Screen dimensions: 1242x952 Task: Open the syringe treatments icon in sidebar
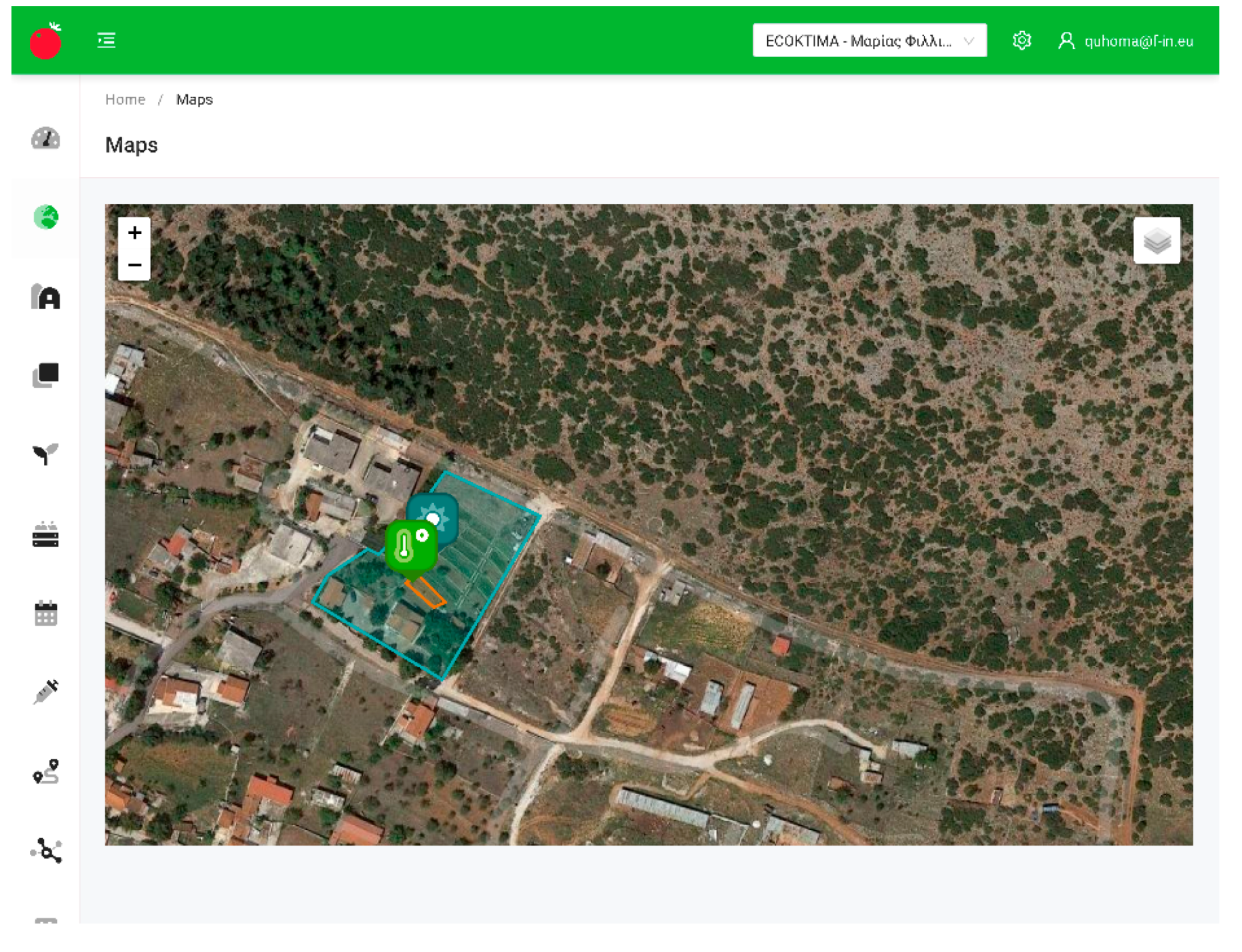tap(45, 692)
